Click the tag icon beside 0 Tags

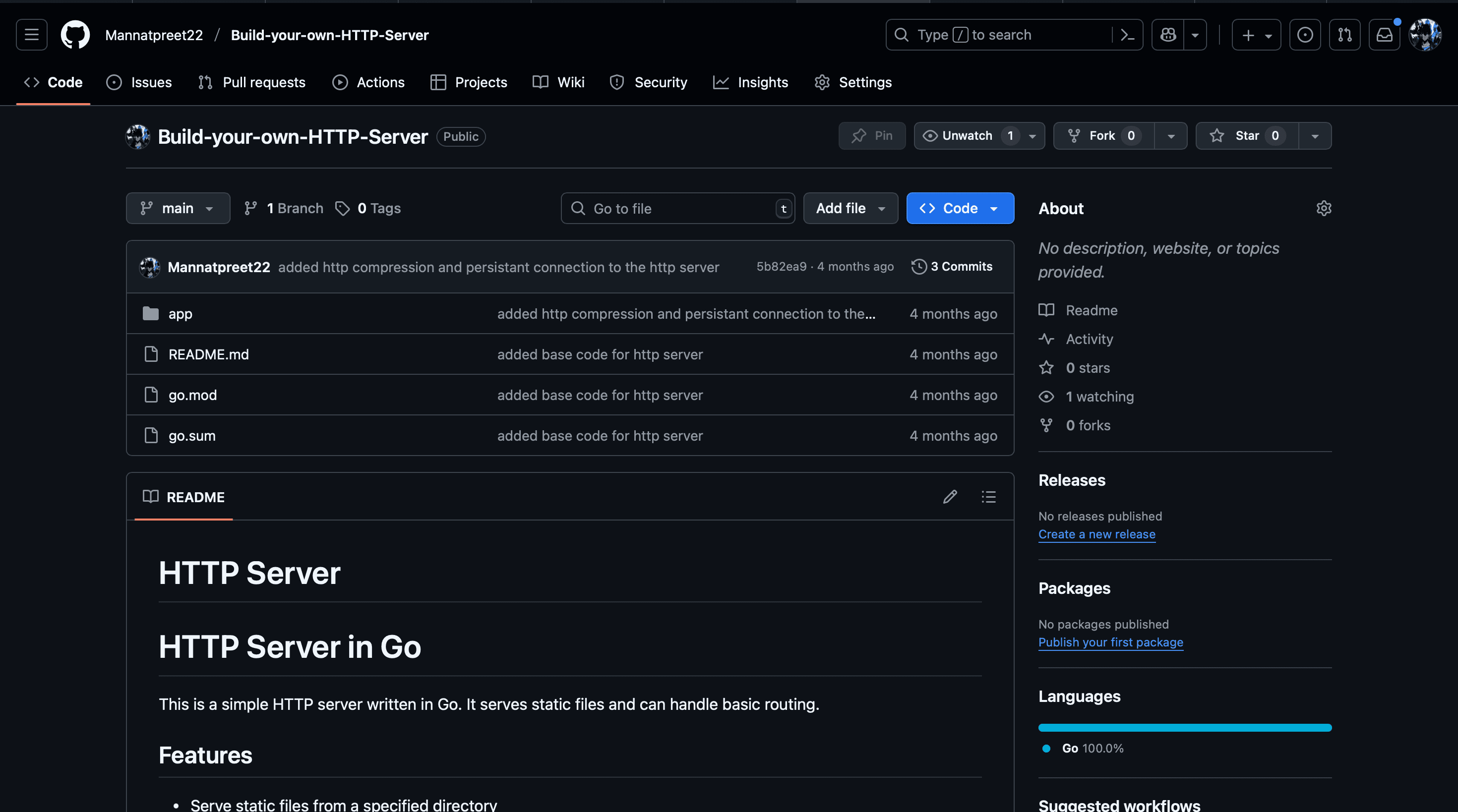pos(342,208)
